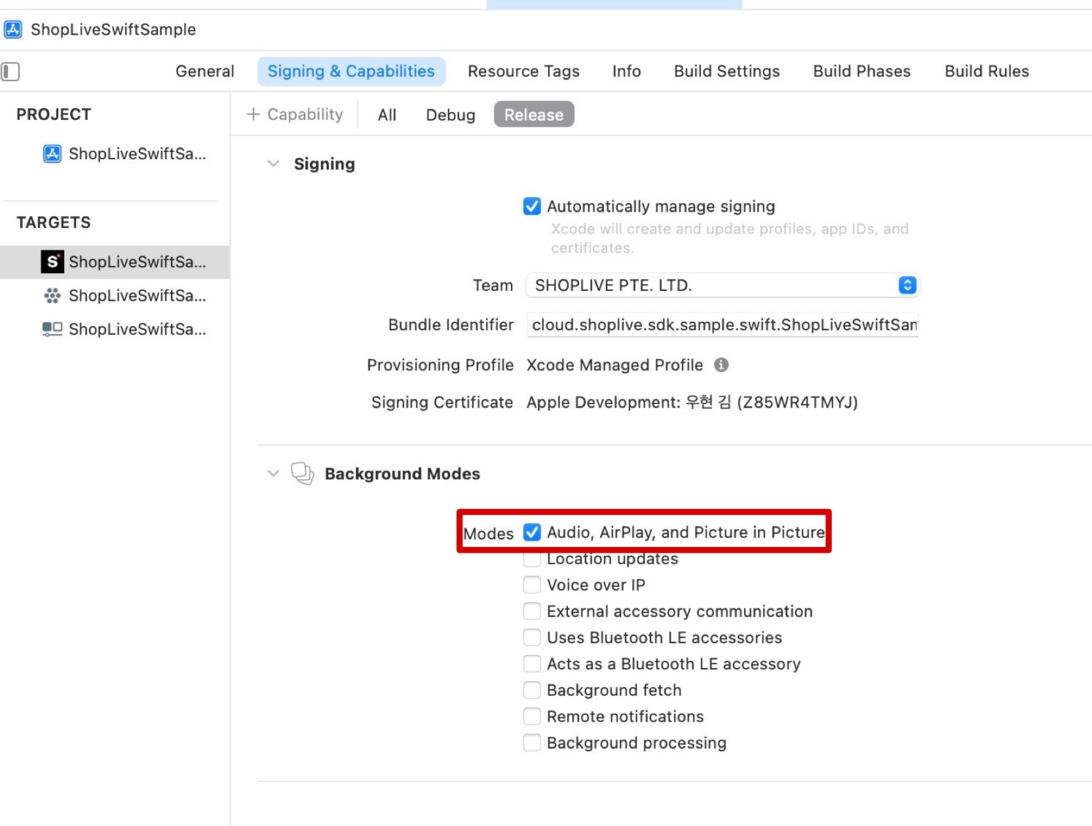Click the Bundle Identifier text field

pyautogui.click(x=722, y=325)
